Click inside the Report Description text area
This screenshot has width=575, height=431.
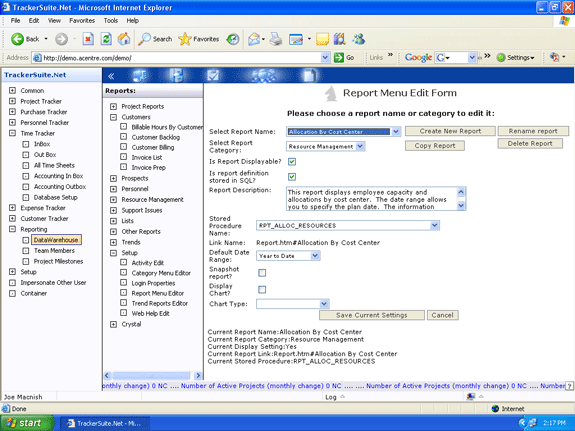(371, 199)
